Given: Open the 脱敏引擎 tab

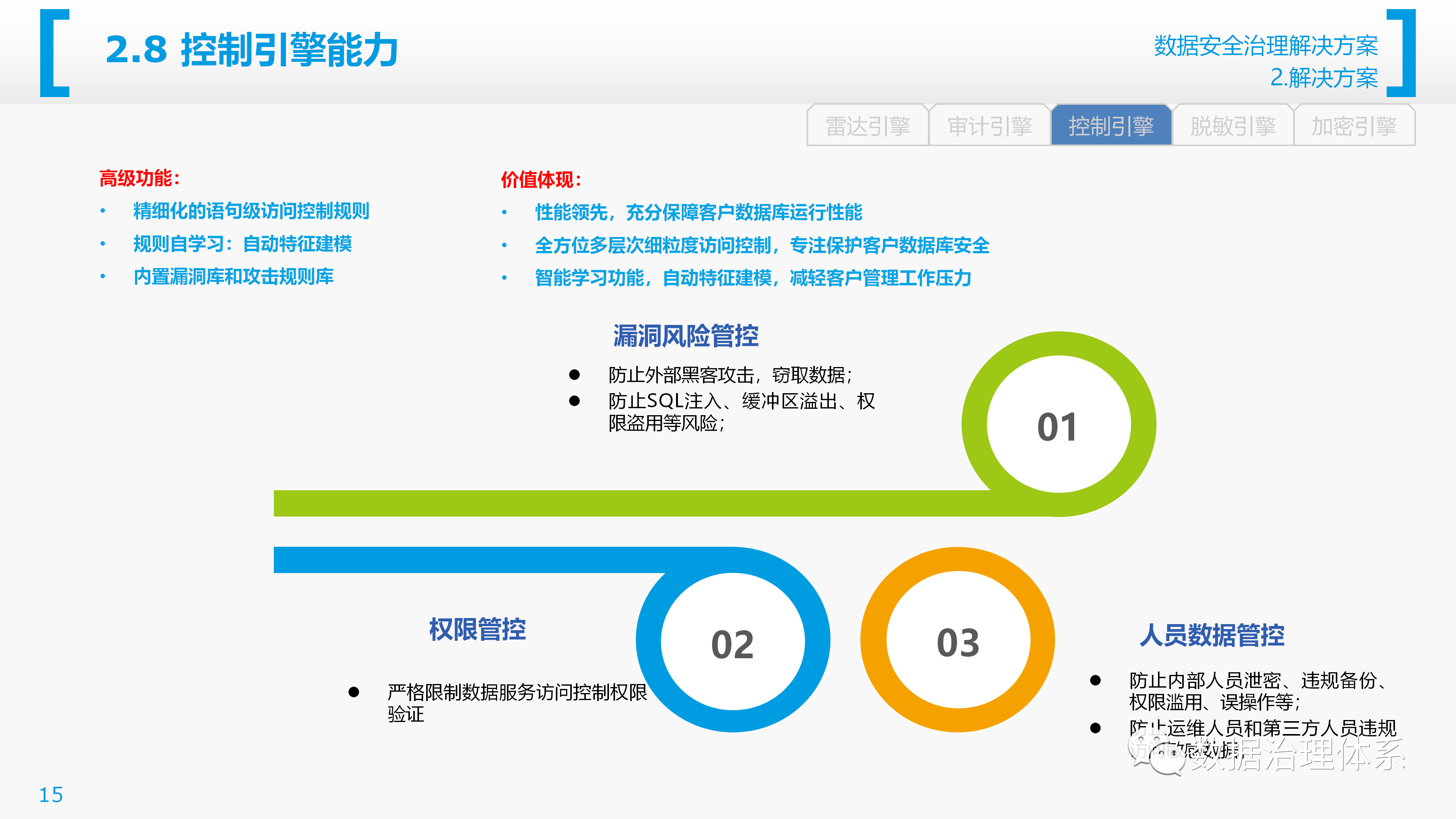Looking at the screenshot, I should pos(1233,126).
